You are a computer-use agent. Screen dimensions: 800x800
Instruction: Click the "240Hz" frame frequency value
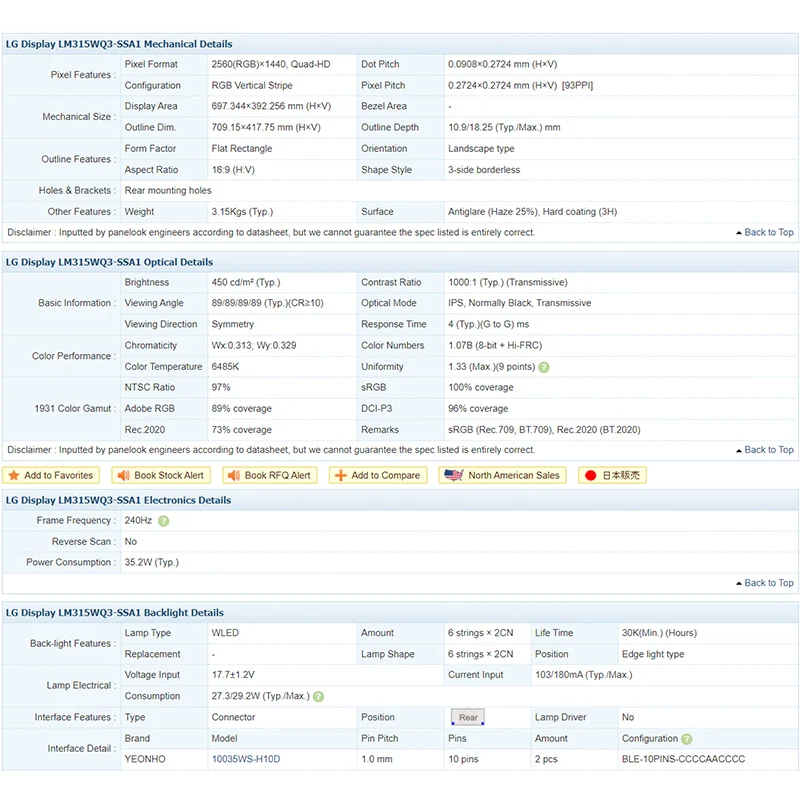coord(138,520)
